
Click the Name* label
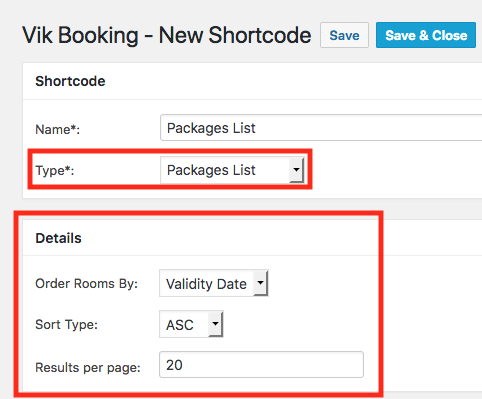(58, 129)
